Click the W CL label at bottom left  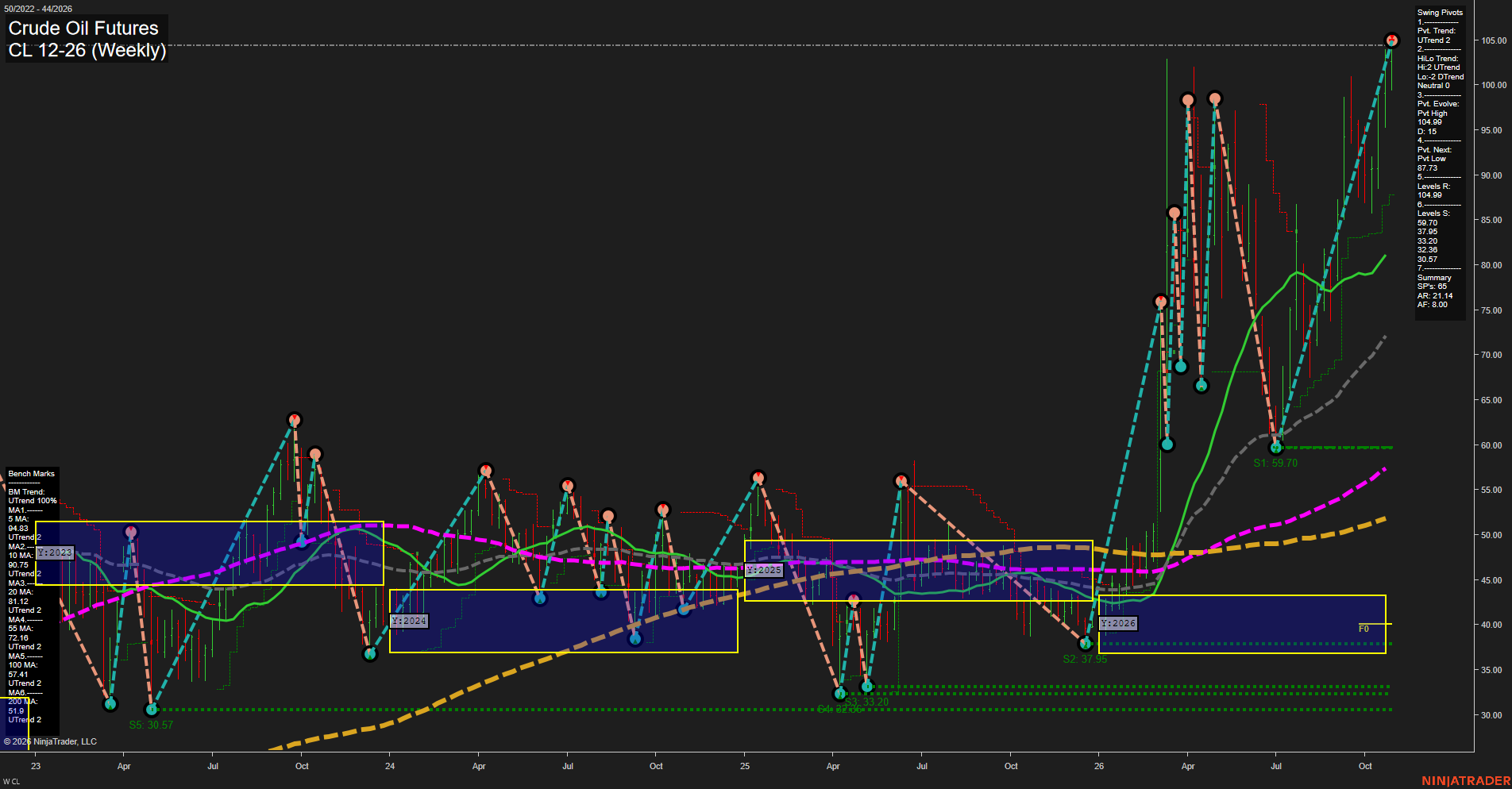point(11,782)
